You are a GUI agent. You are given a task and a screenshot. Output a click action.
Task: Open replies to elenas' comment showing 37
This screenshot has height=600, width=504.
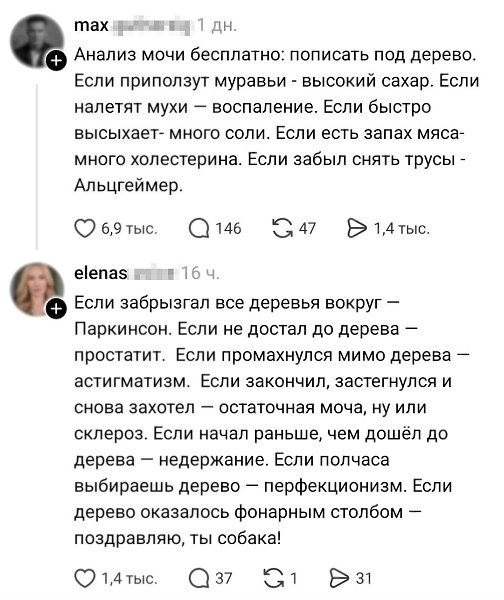(x=199, y=578)
